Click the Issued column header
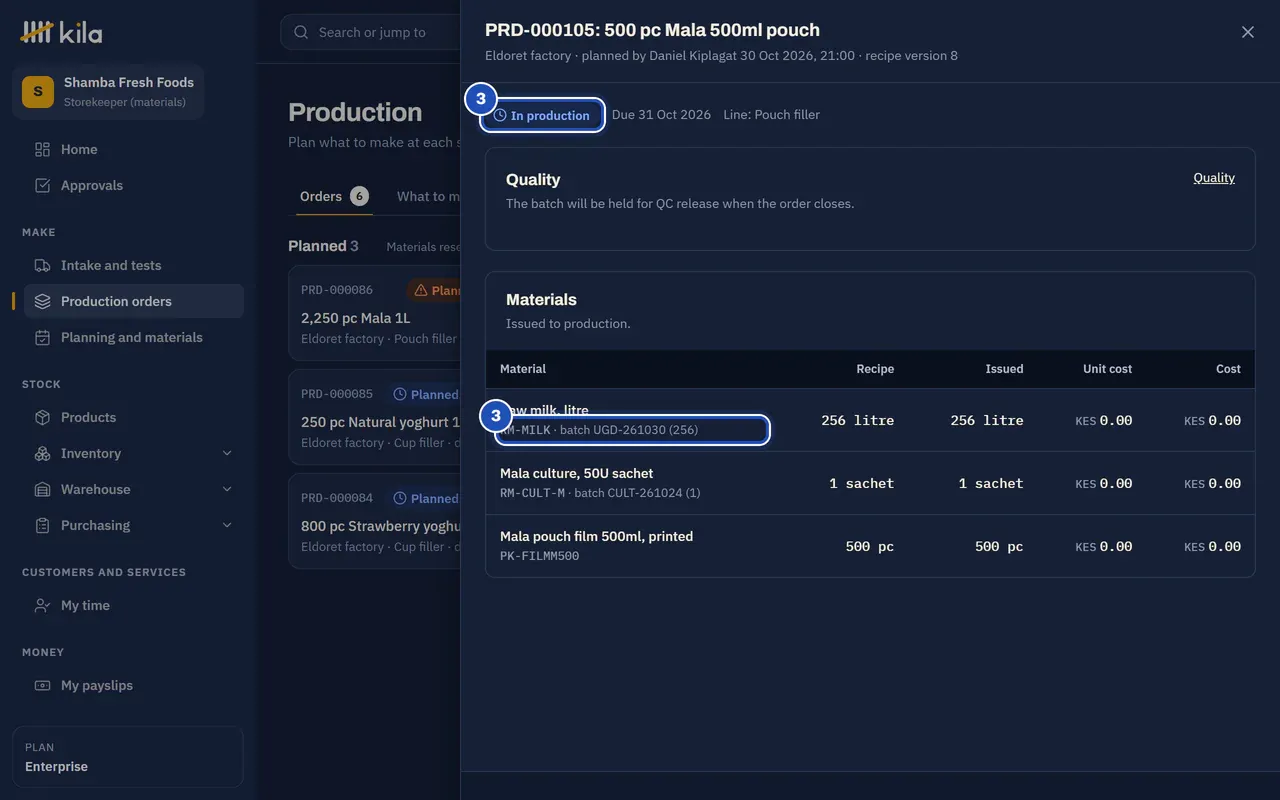 click(1004, 369)
